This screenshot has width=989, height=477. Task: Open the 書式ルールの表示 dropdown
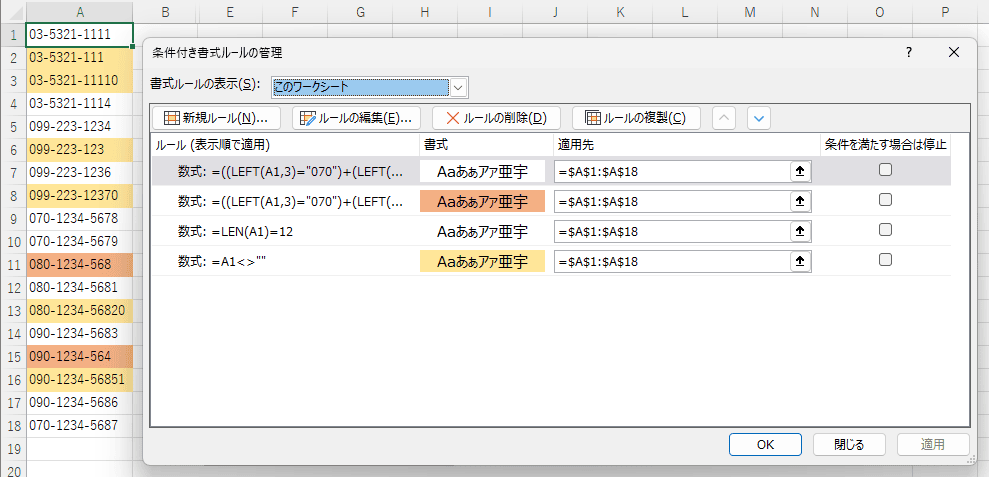coord(458,87)
